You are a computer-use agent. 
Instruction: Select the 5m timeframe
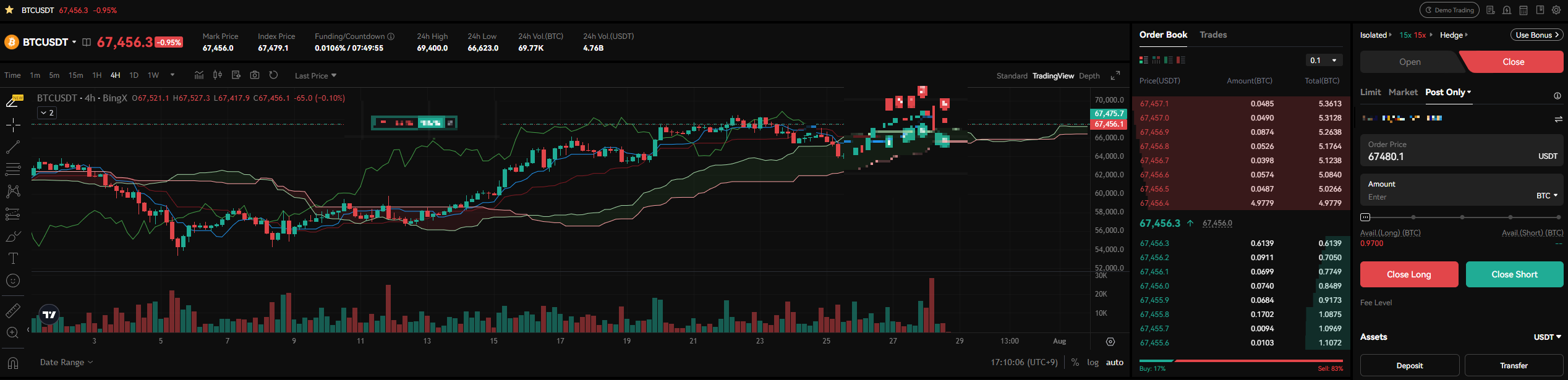(54, 75)
